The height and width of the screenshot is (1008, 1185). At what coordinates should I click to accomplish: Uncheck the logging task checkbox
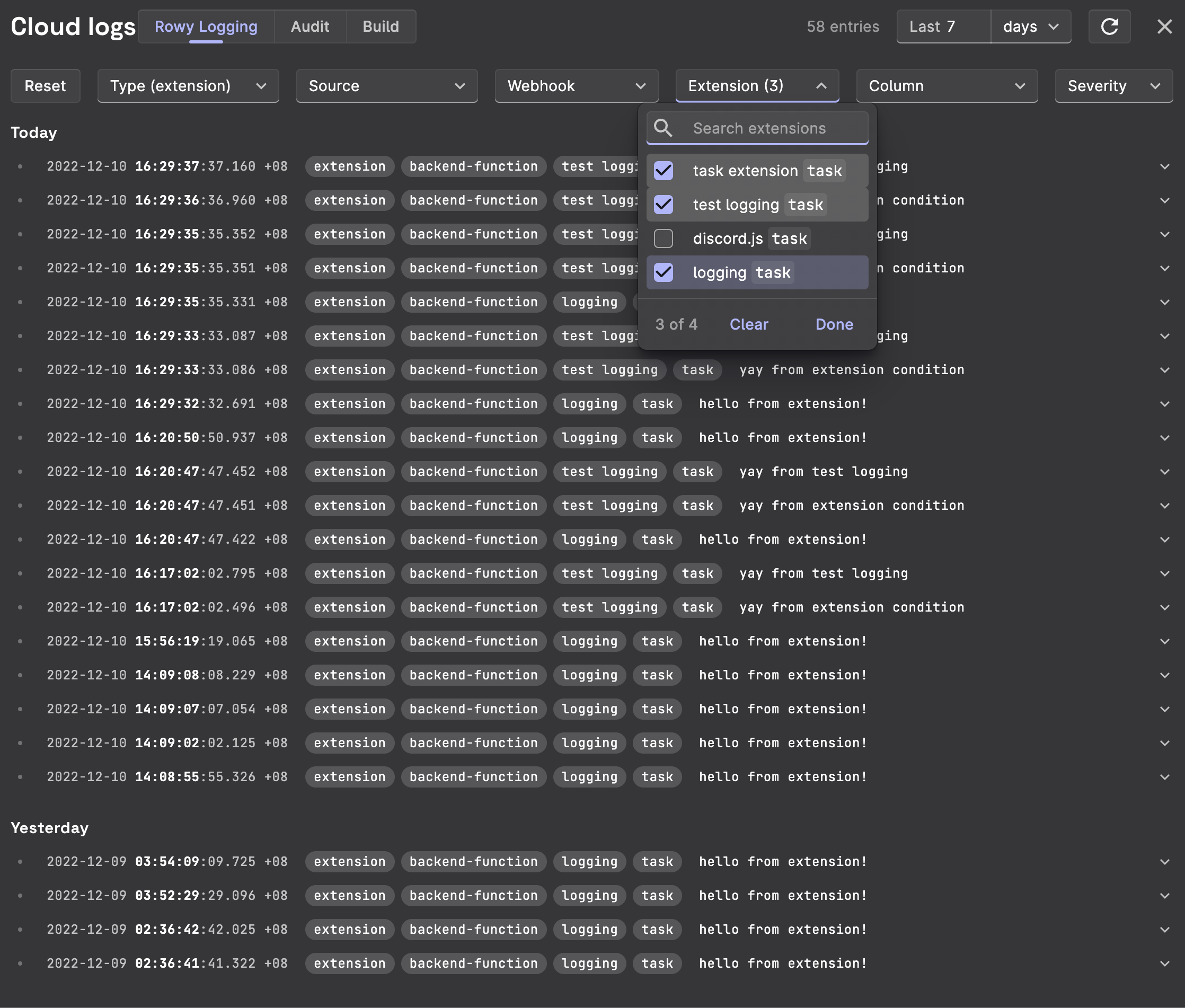tap(664, 272)
